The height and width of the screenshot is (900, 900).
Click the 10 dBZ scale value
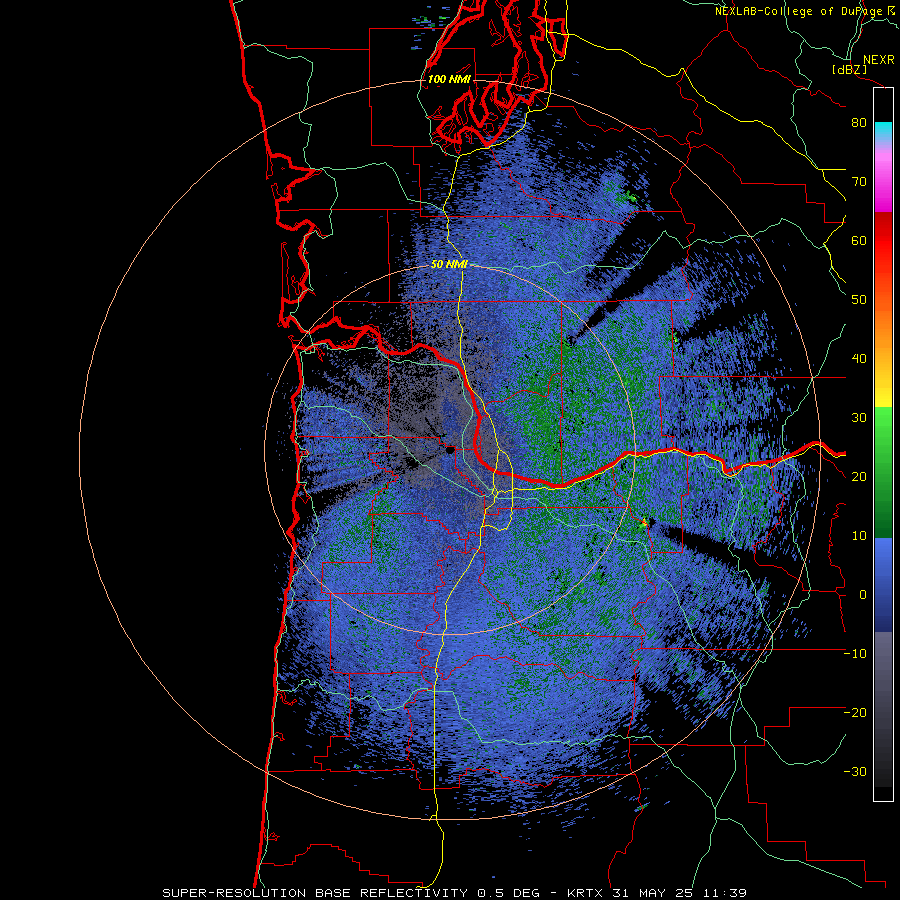(x=859, y=536)
